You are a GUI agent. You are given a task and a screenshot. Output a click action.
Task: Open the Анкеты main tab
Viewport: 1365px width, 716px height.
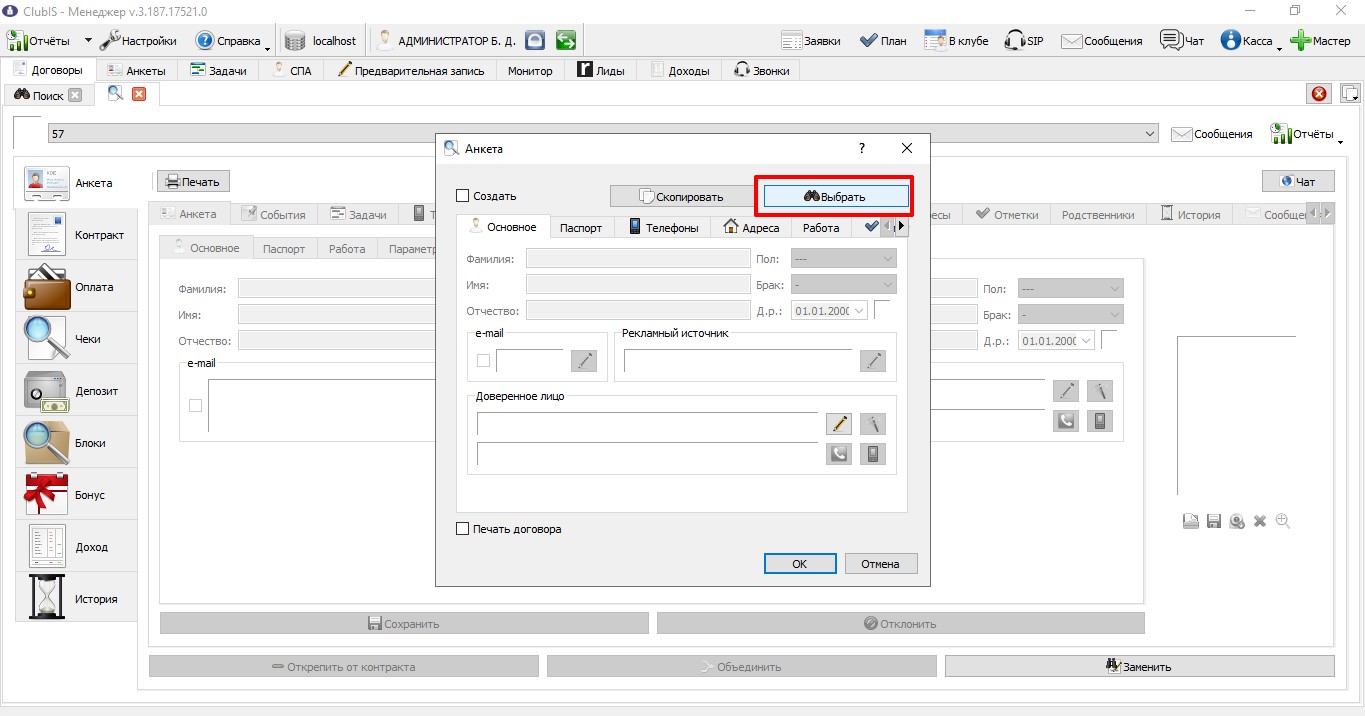pos(138,70)
